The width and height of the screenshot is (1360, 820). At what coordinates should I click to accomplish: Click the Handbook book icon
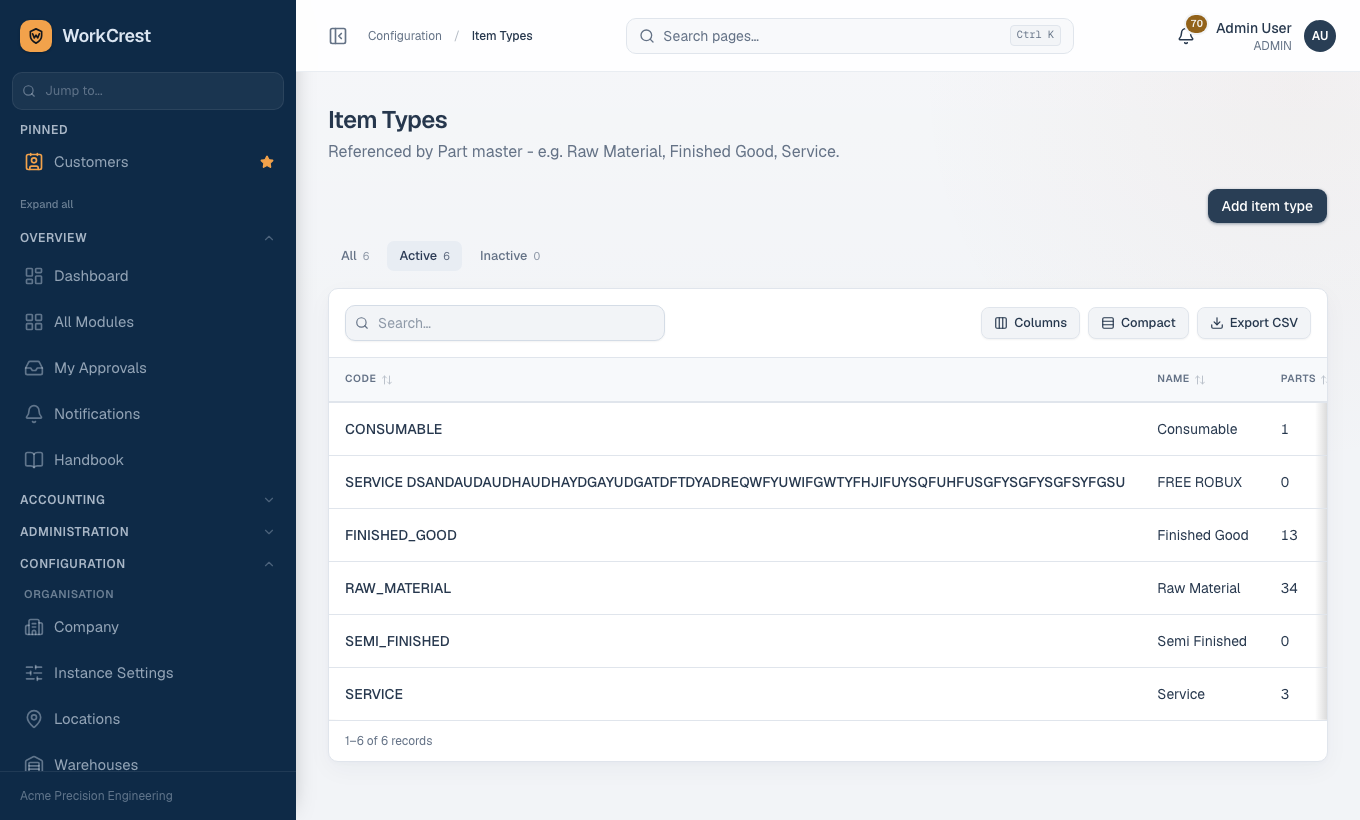[x=34, y=460]
